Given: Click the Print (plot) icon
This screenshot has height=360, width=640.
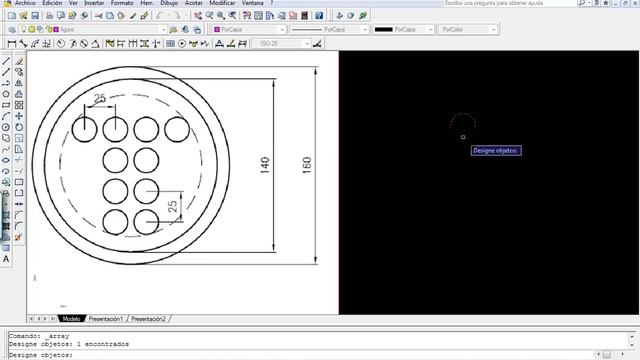Looking at the screenshot, I should pyautogui.click(x=49, y=16).
